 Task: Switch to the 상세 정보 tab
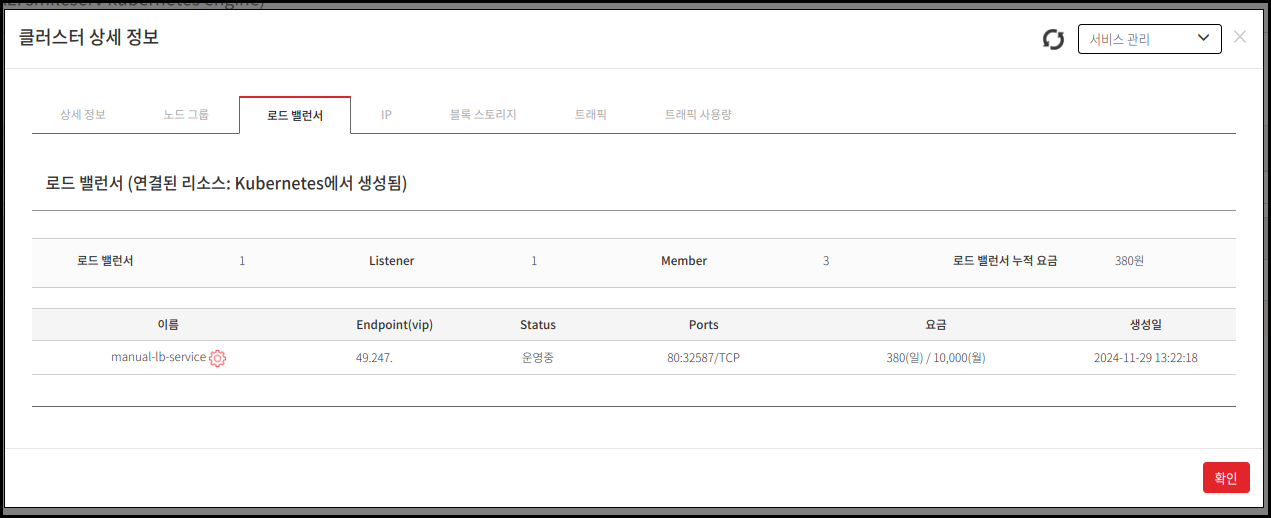coord(83,115)
